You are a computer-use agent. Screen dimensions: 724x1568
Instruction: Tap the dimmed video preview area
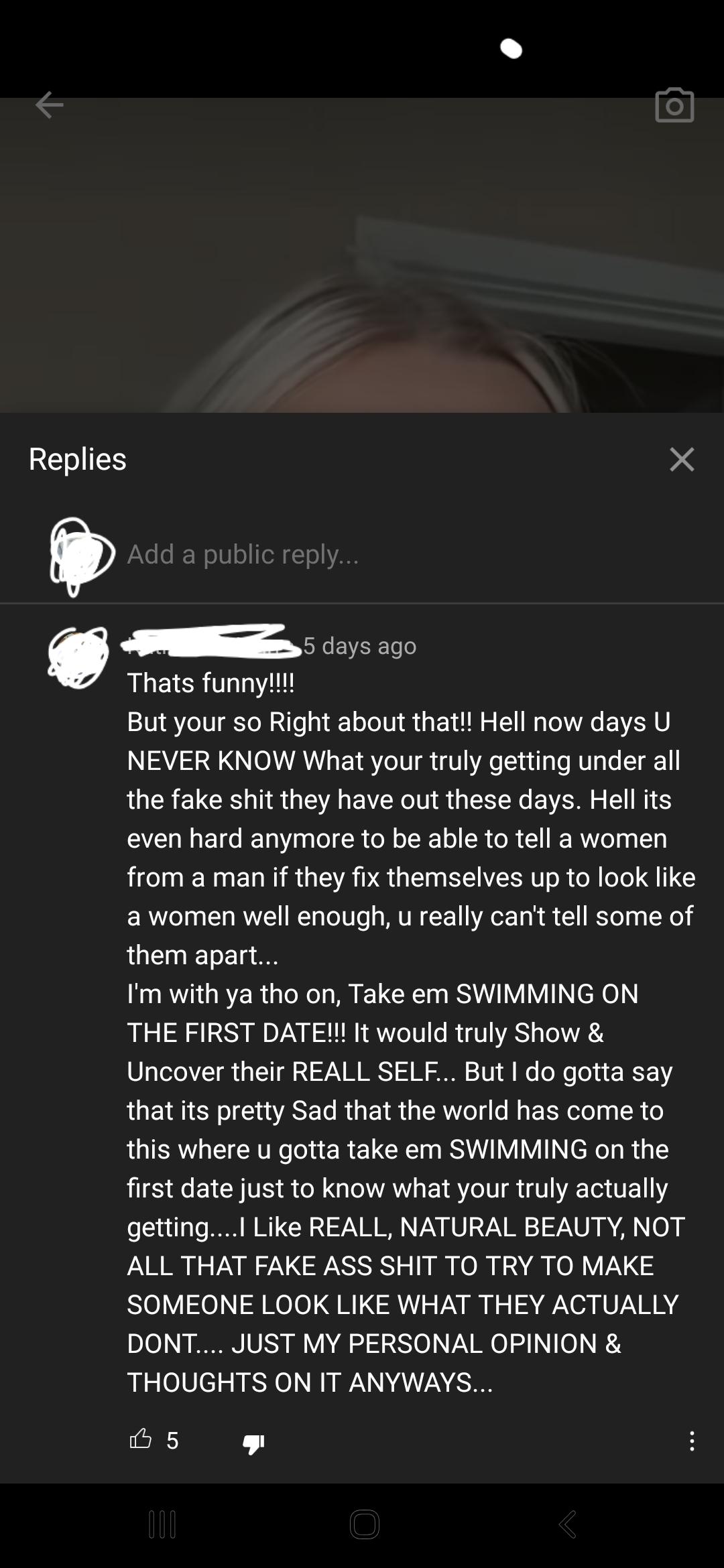click(362, 255)
